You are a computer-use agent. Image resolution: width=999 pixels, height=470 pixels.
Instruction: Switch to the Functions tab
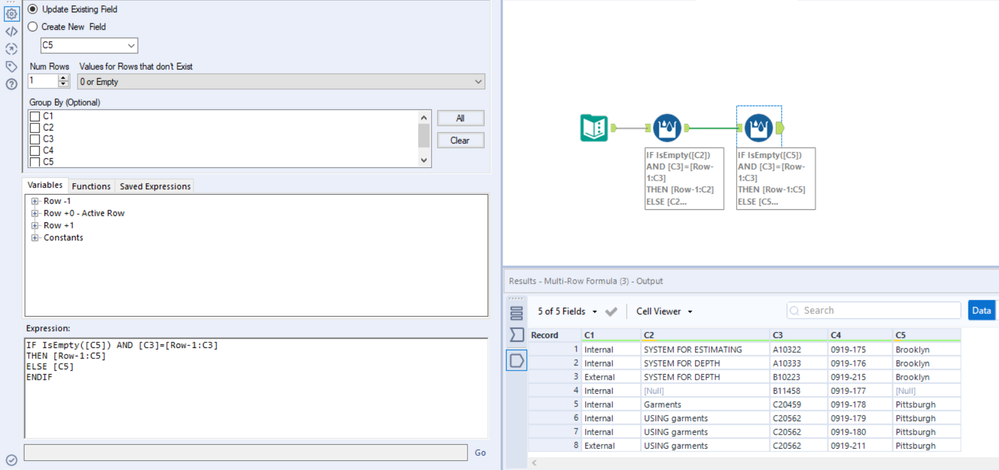pyautogui.click(x=91, y=186)
